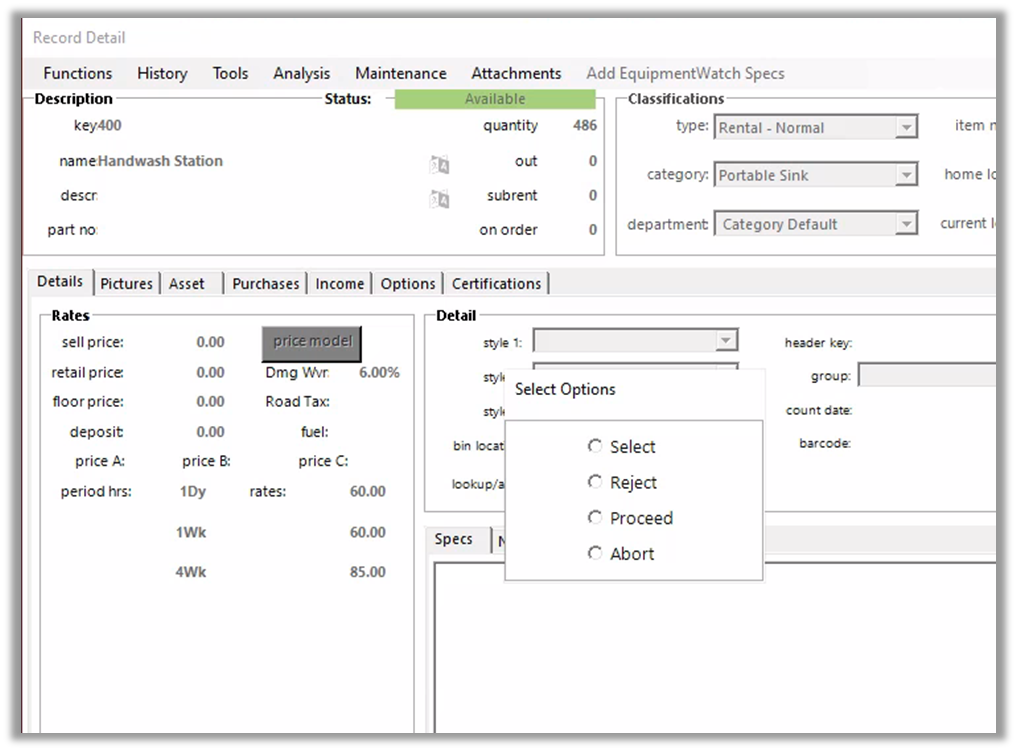The width and height of the screenshot is (1017, 751).
Task: Click the translate icon beside the name field
Action: coord(439,165)
